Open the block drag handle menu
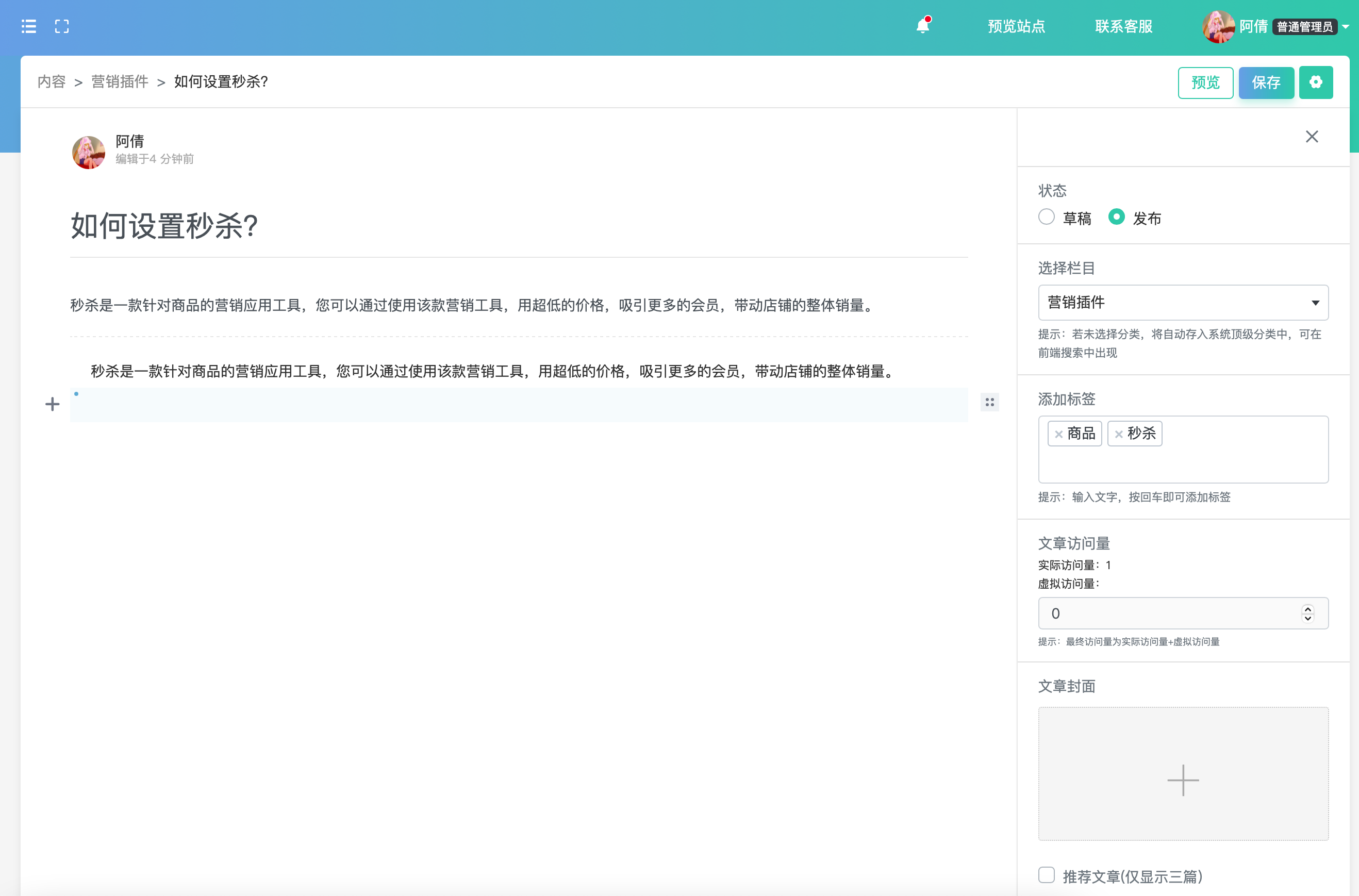 990,402
